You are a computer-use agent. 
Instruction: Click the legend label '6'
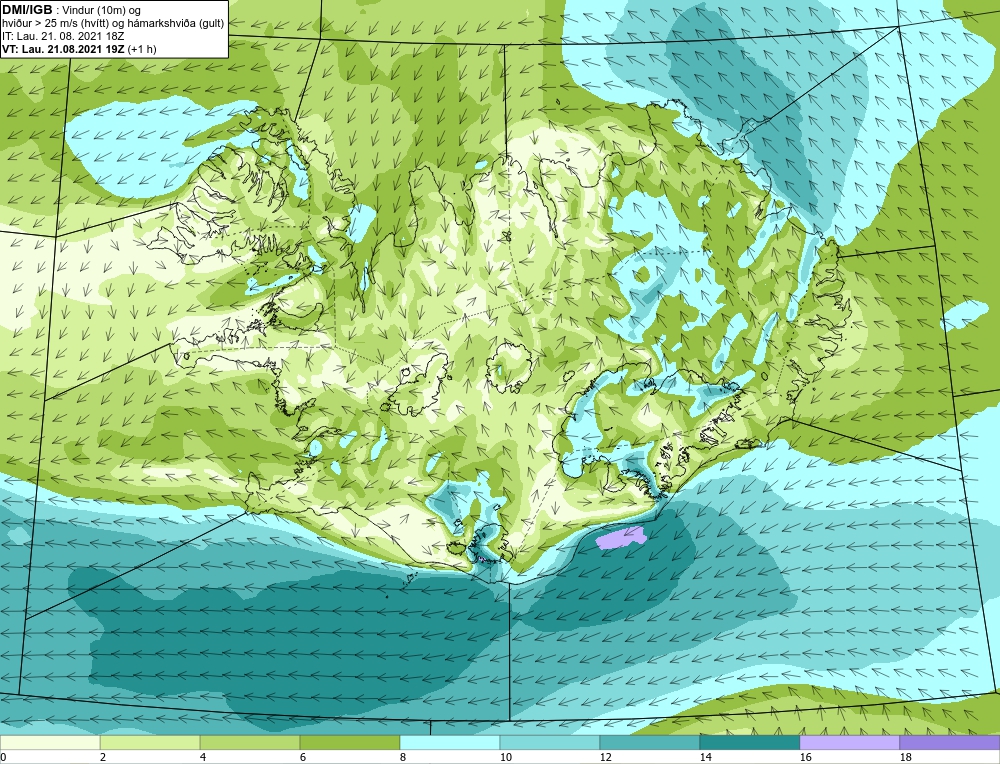coord(303,757)
